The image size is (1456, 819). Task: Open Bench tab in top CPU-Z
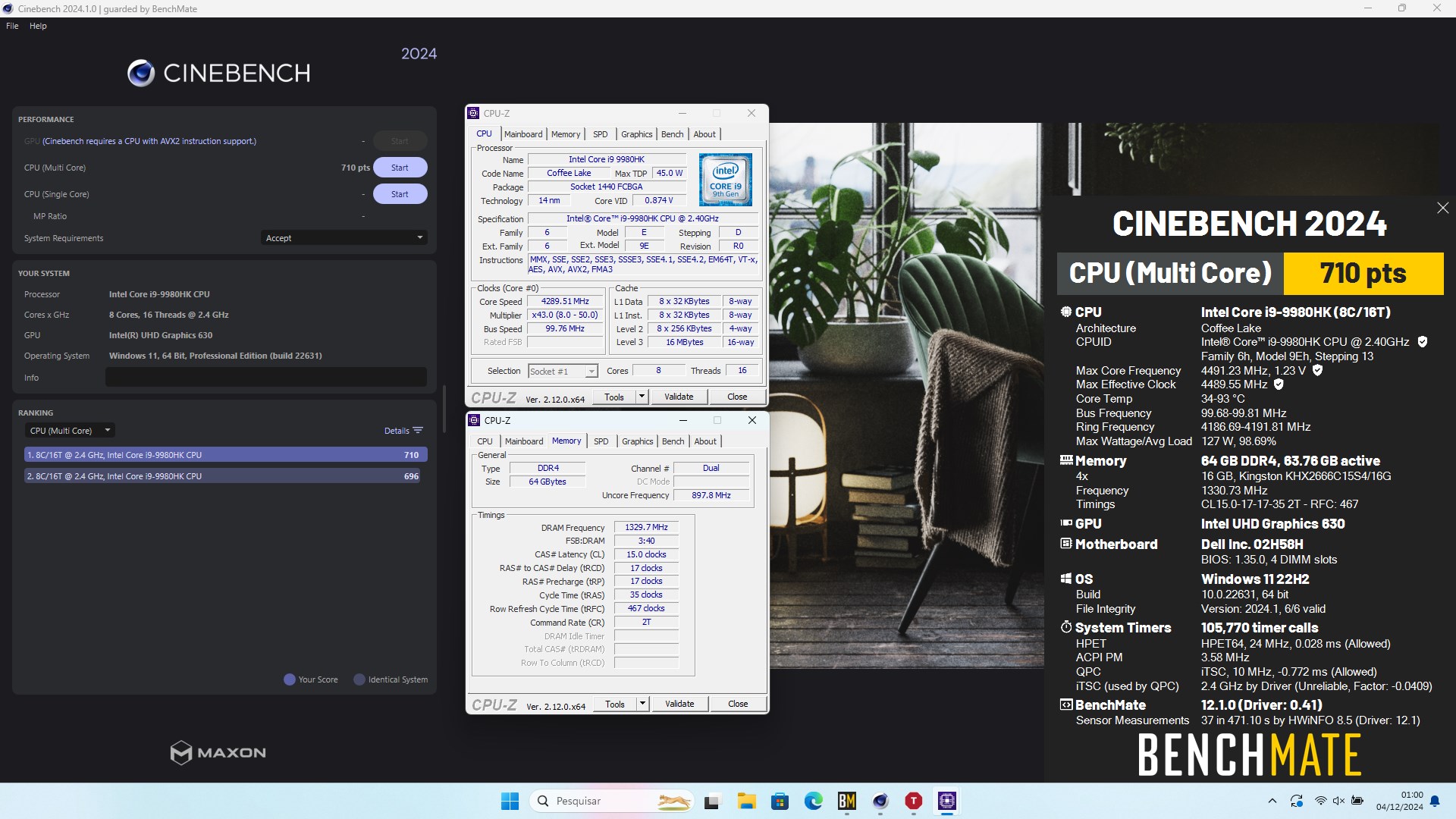pos(673,134)
